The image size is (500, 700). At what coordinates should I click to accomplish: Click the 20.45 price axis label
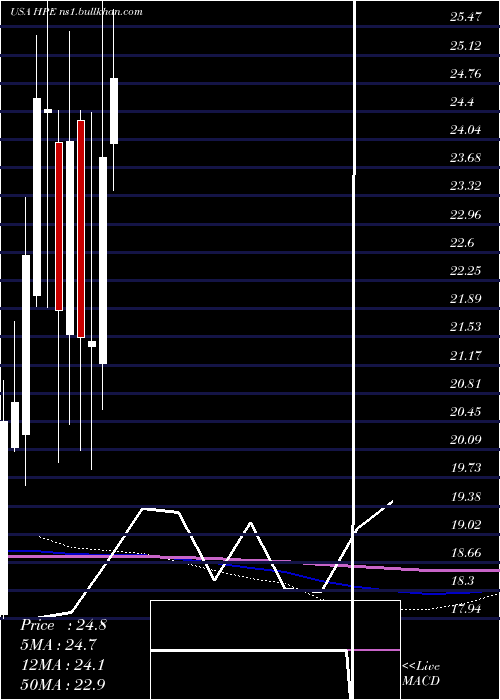(466, 412)
